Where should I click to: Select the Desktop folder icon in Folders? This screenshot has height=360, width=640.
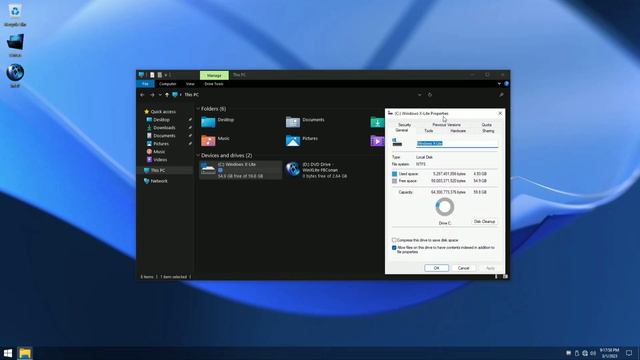[x=208, y=122]
